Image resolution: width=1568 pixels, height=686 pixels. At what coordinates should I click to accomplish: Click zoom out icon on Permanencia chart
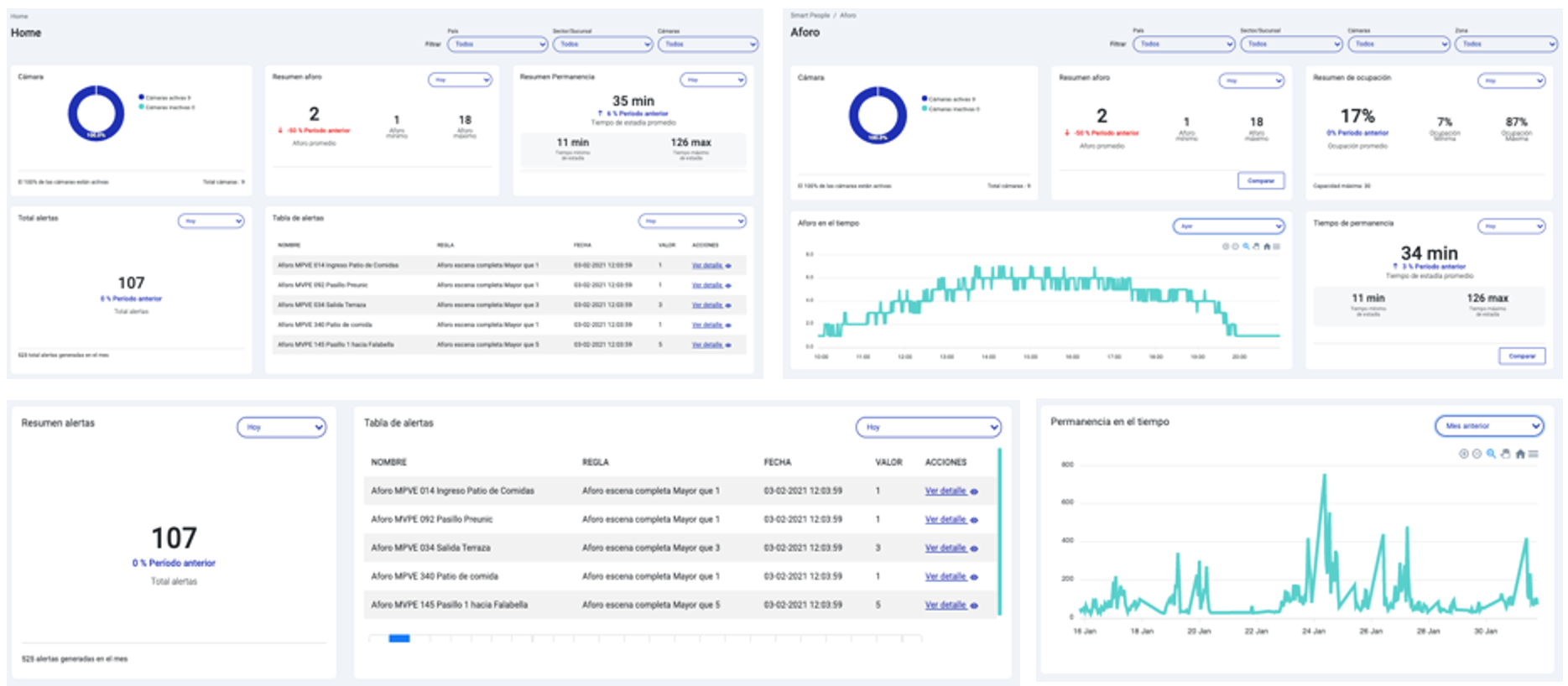pos(1477,454)
